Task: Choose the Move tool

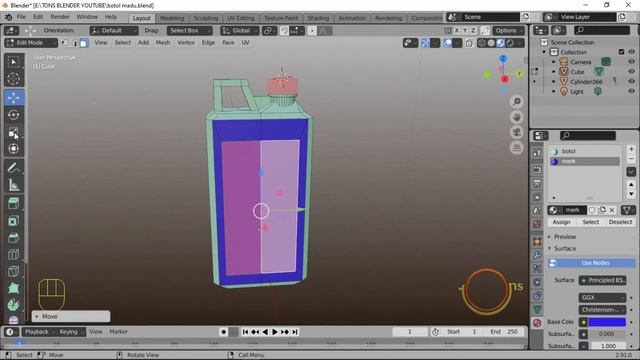Action: (13, 98)
